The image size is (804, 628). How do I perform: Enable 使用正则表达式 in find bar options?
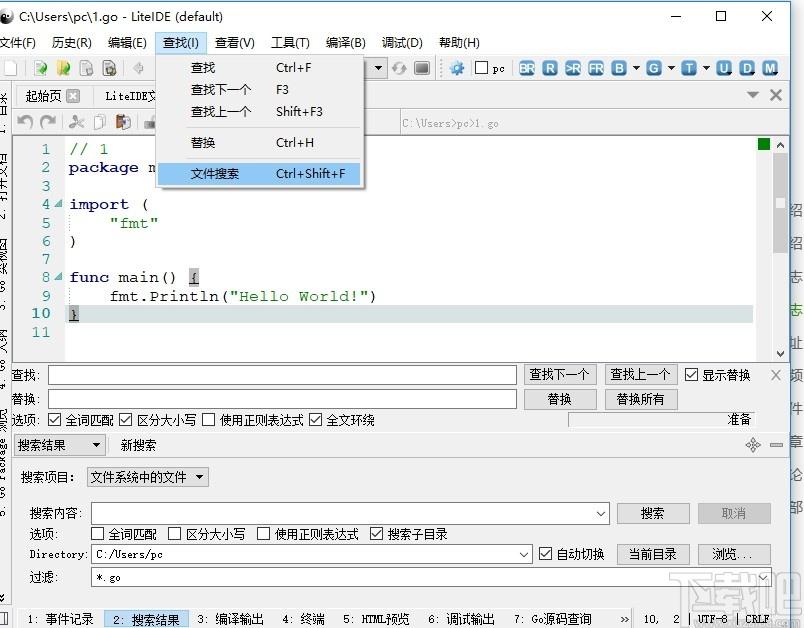click(208, 420)
